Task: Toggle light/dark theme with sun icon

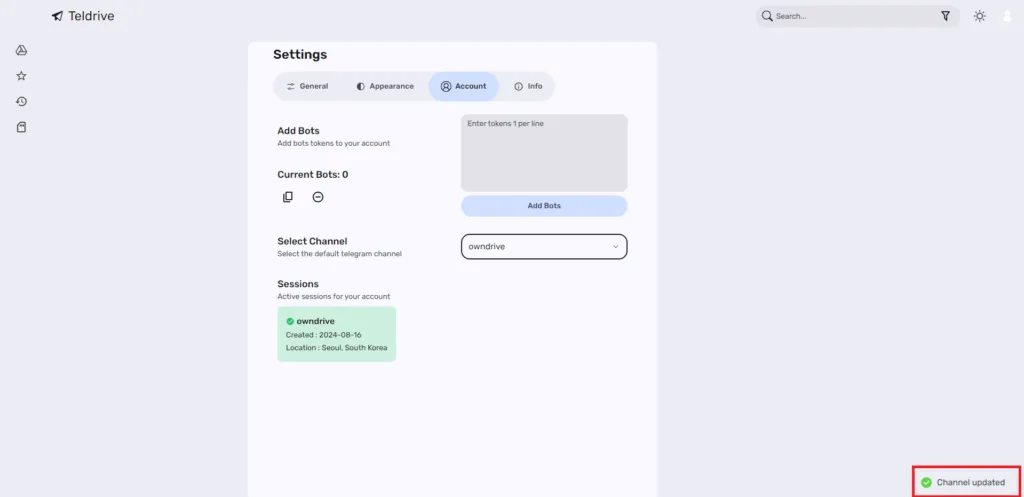Action: click(979, 16)
